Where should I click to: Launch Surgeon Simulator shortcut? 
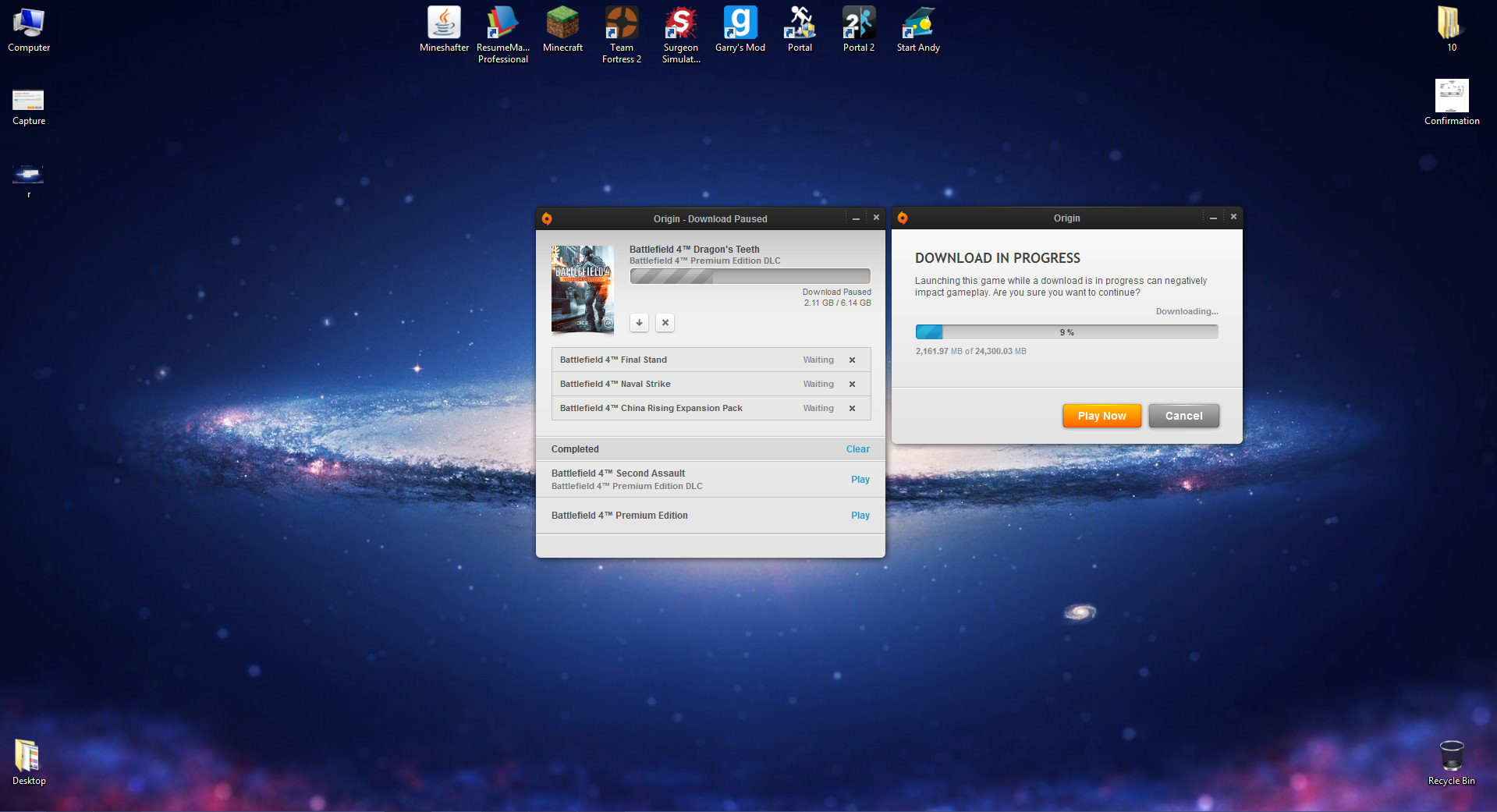(x=681, y=35)
